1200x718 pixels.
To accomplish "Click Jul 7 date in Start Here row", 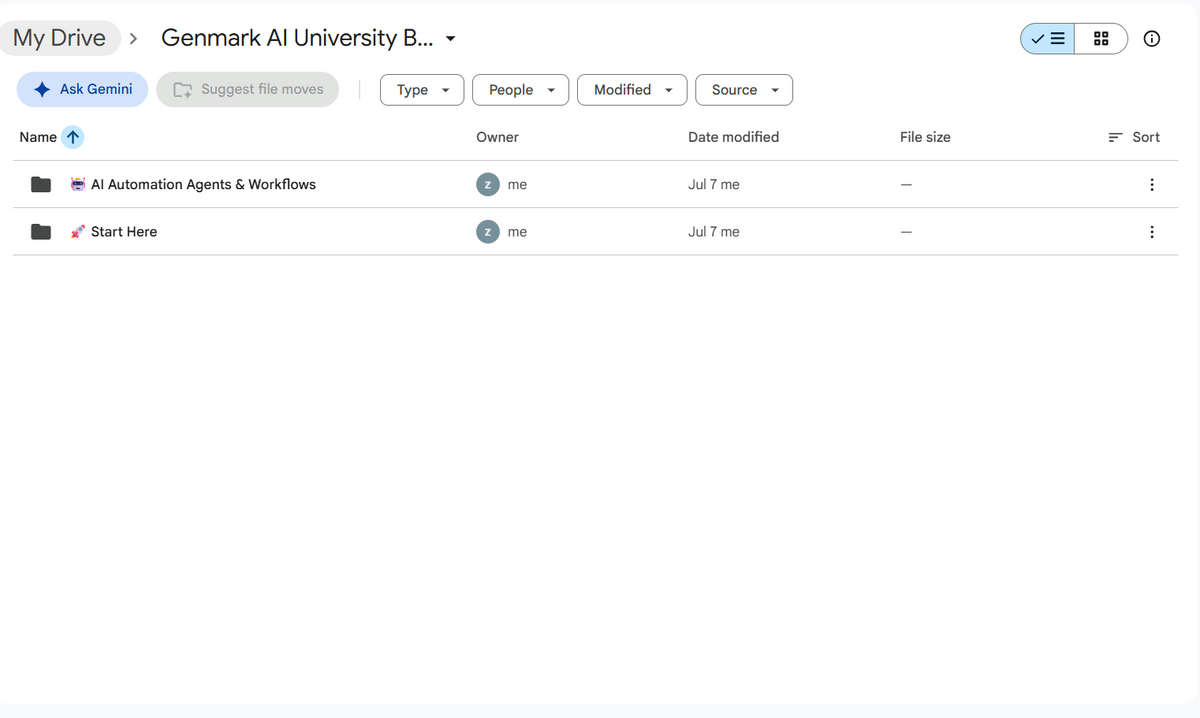I will 714,232.
